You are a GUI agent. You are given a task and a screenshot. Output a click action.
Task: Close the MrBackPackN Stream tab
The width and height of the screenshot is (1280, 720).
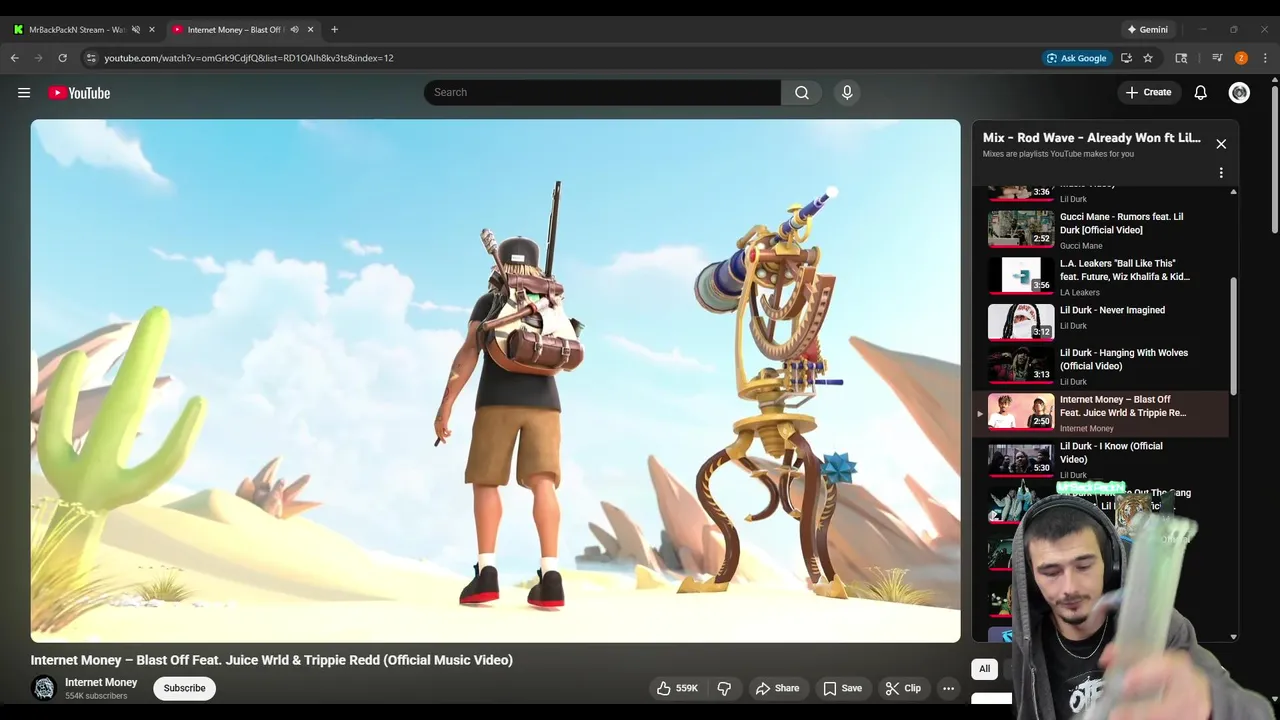point(152,30)
